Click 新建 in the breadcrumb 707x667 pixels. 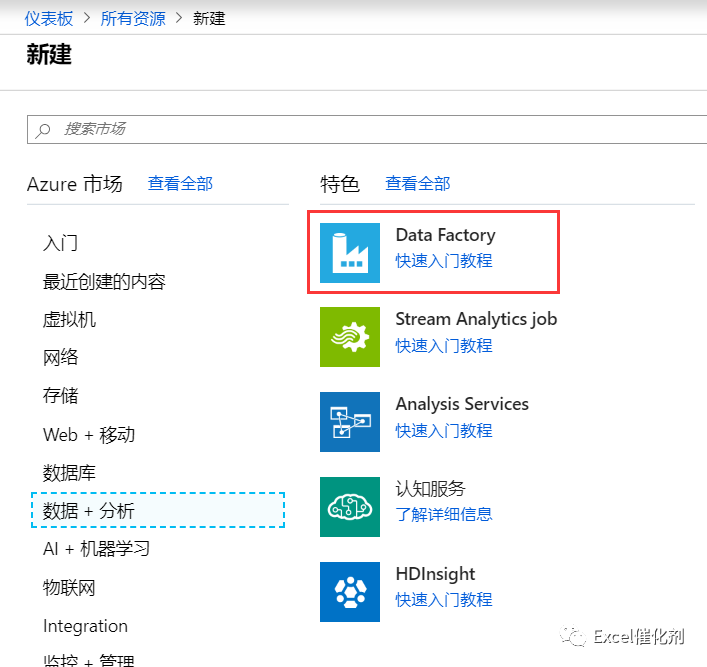click(x=209, y=18)
